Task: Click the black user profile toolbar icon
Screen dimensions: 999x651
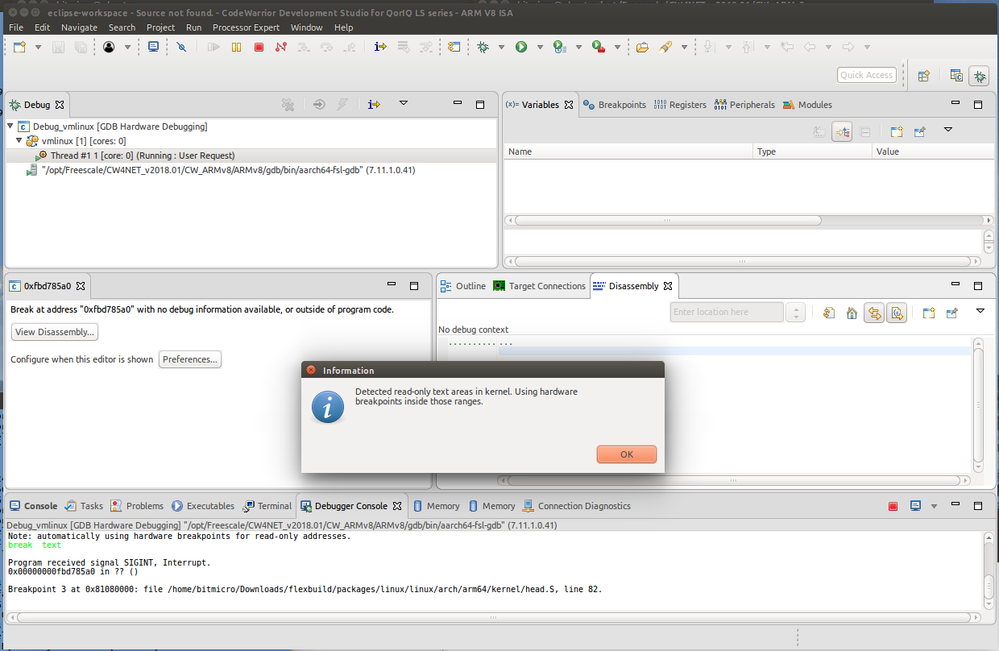Action: (x=109, y=47)
